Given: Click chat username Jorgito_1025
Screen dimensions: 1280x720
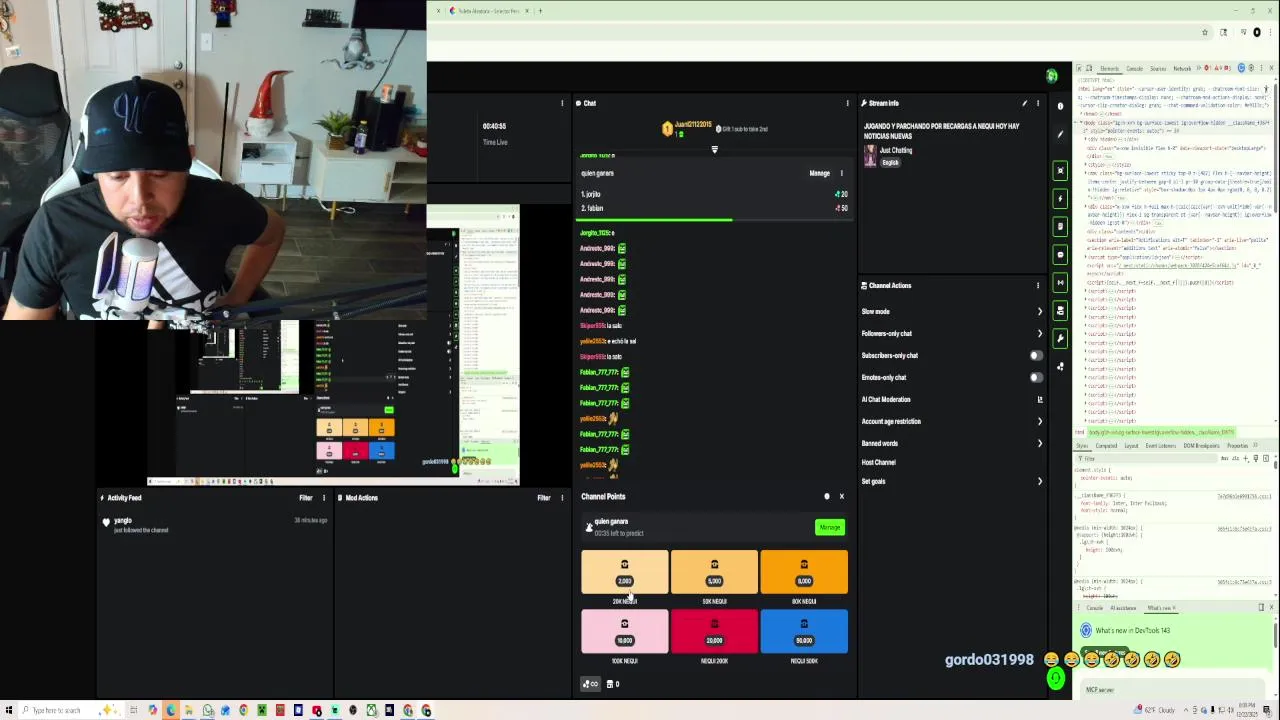Looking at the screenshot, I should [x=596, y=233].
